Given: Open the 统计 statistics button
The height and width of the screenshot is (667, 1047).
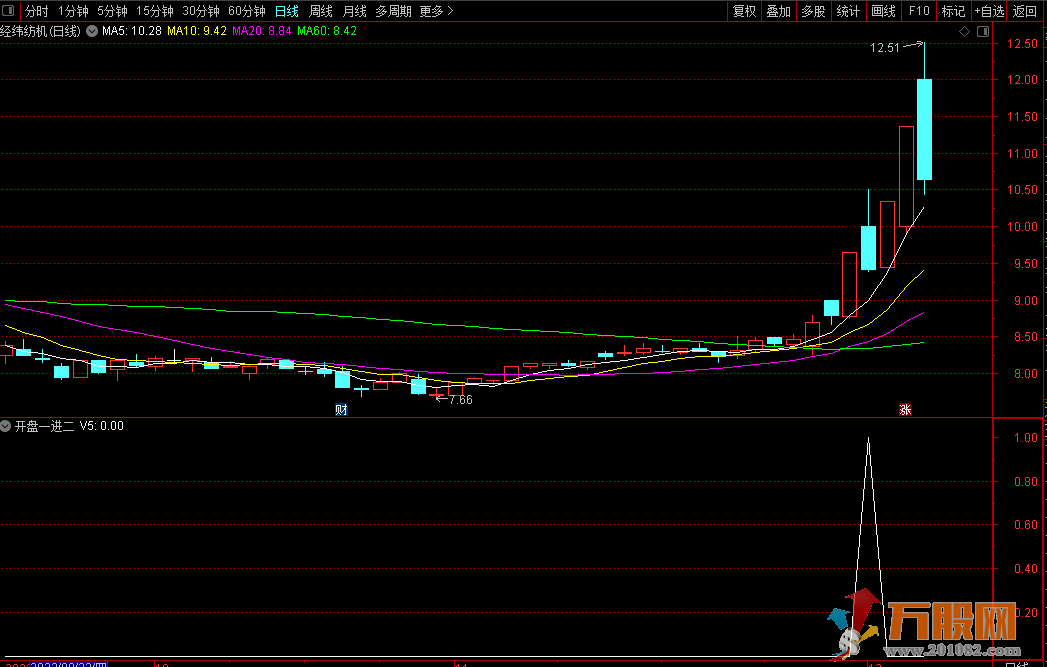Looking at the screenshot, I should 848,11.
